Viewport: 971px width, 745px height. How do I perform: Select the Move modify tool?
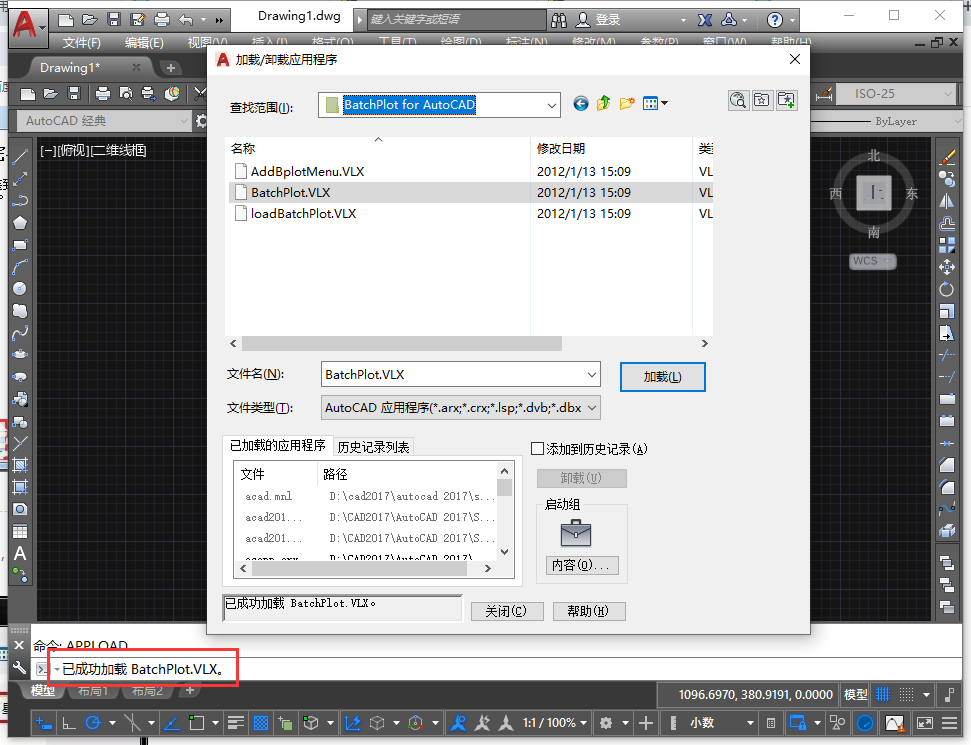947,267
